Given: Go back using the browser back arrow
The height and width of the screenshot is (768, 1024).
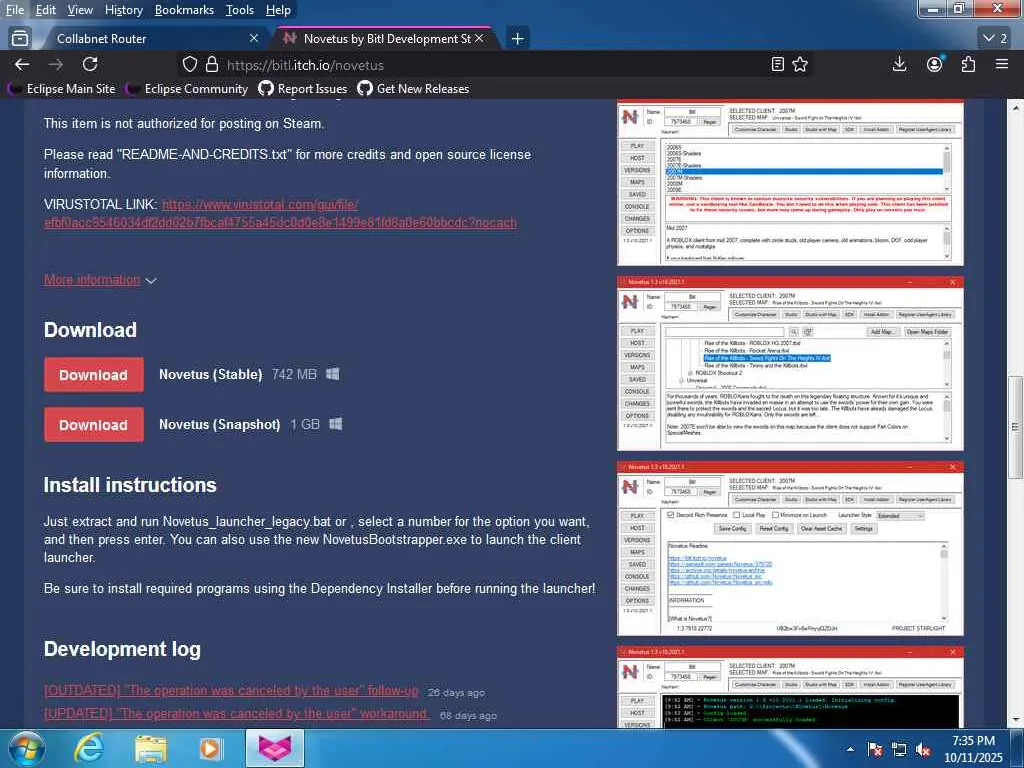Looking at the screenshot, I should point(22,64).
